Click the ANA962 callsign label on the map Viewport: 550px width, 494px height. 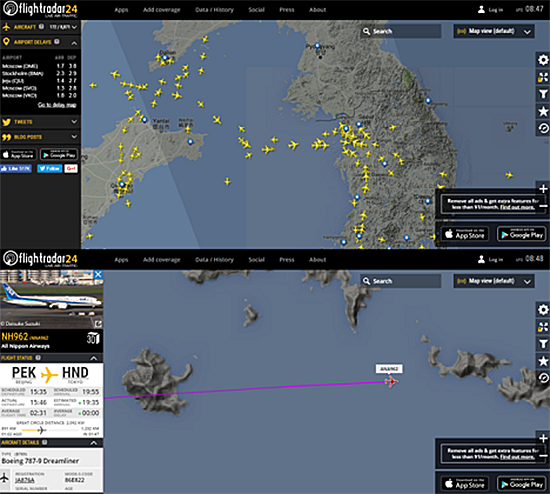(389, 369)
